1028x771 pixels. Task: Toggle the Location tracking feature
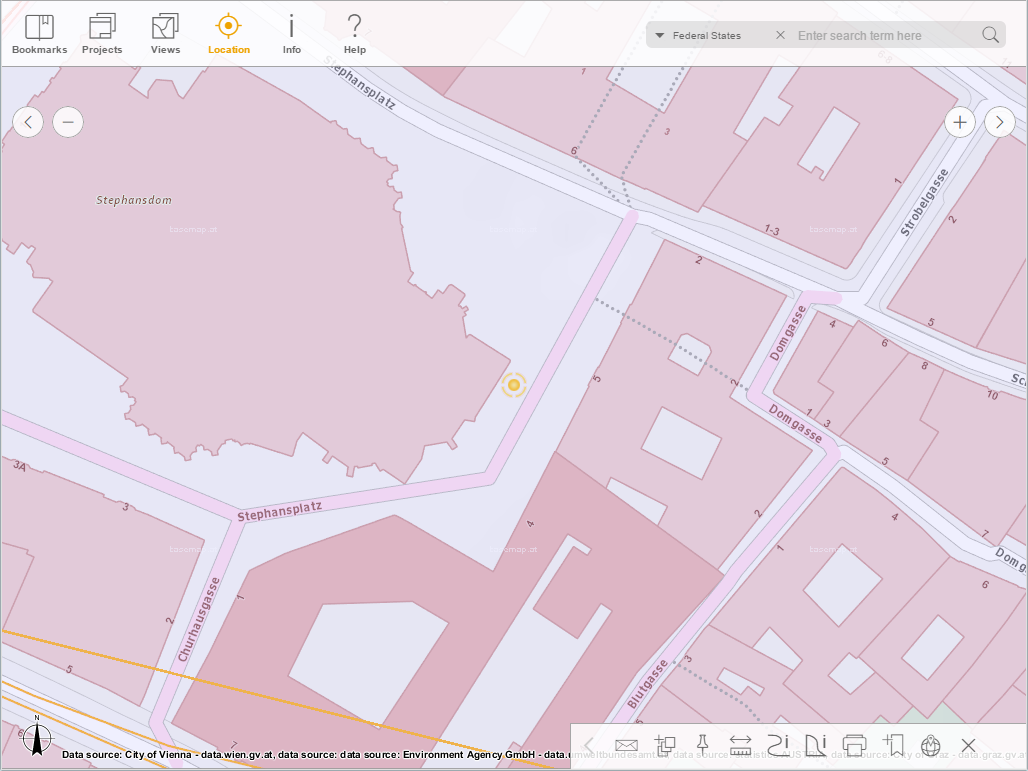[228, 30]
